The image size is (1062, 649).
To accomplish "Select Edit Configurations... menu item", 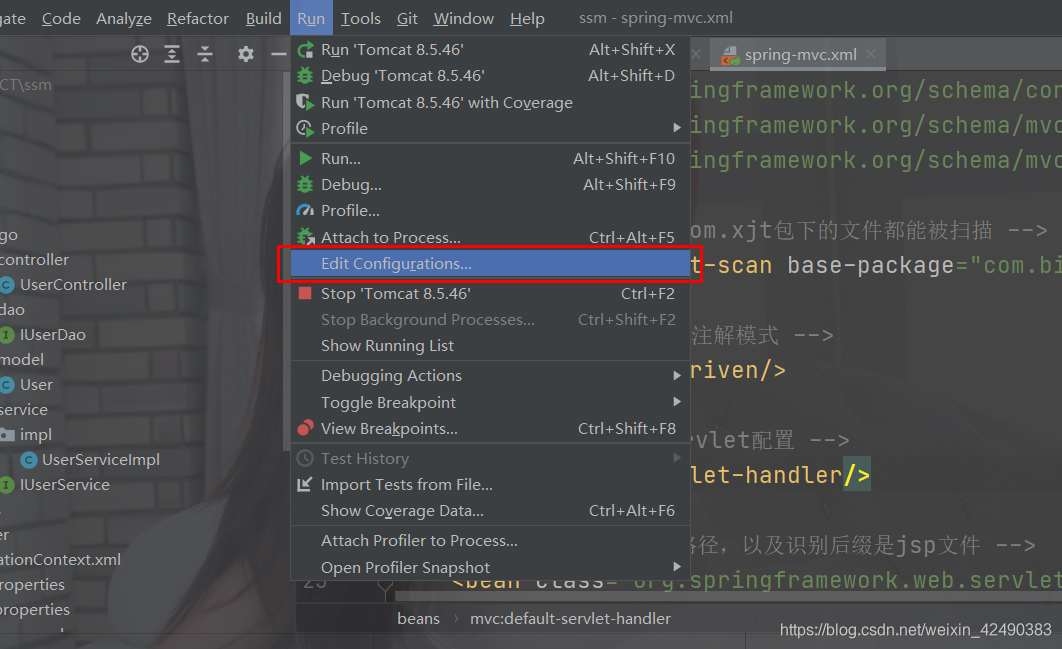I will coord(490,264).
